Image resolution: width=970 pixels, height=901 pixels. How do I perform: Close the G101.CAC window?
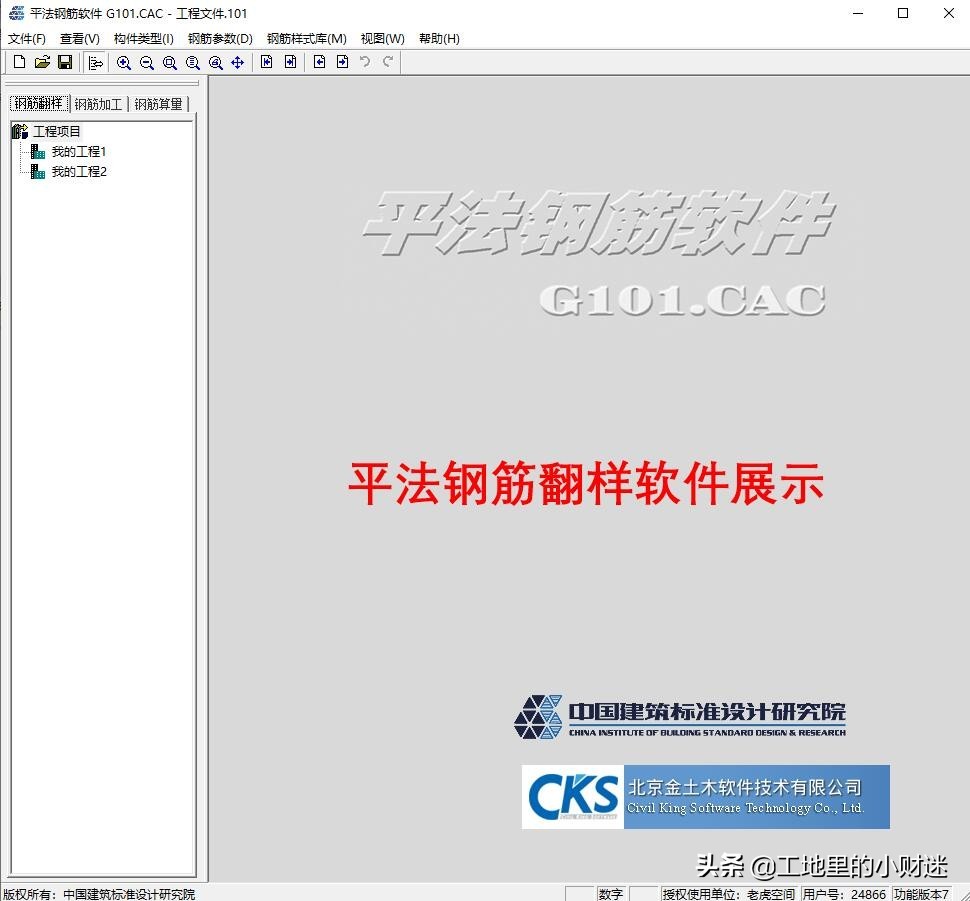[x=948, y=13]
